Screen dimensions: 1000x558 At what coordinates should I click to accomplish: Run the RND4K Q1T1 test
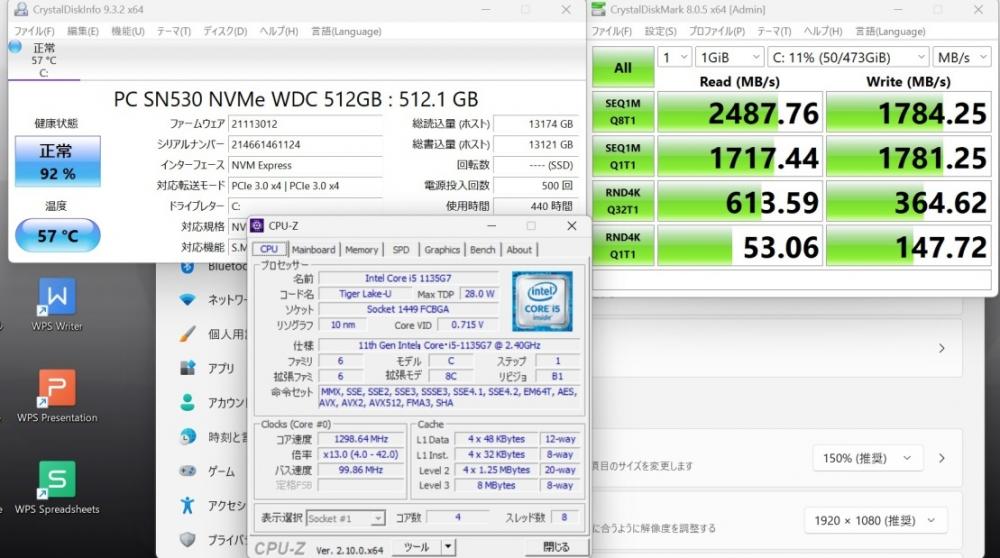pos(623,246)
